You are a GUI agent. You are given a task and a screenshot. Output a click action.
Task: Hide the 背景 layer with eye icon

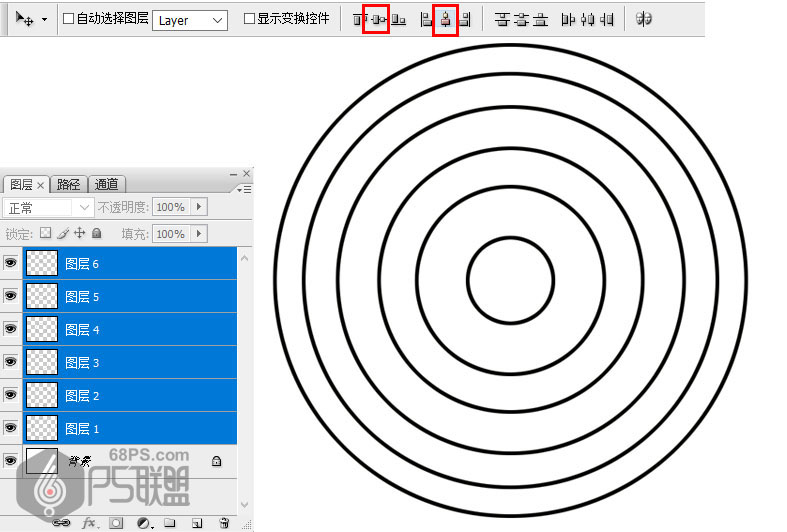(11, 461)
